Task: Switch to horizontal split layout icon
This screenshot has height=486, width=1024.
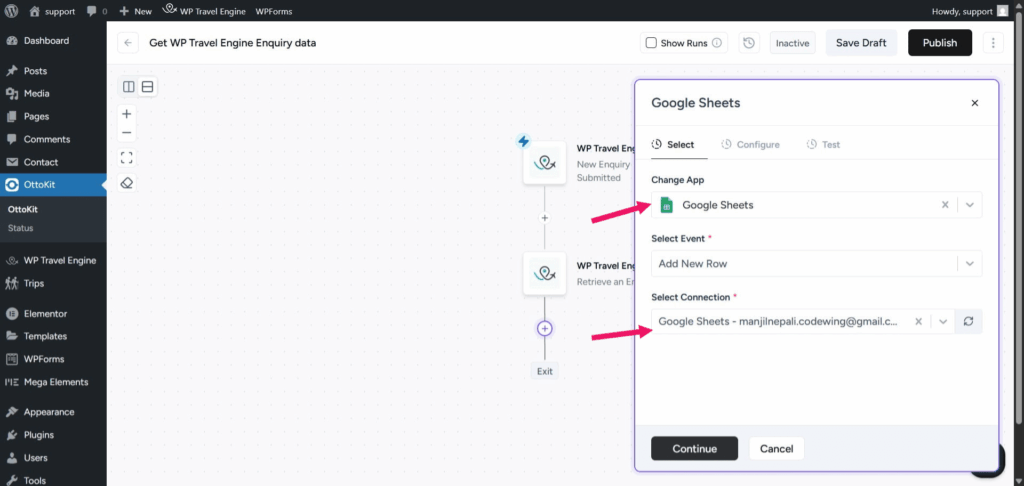Action: tap(148, 86)
